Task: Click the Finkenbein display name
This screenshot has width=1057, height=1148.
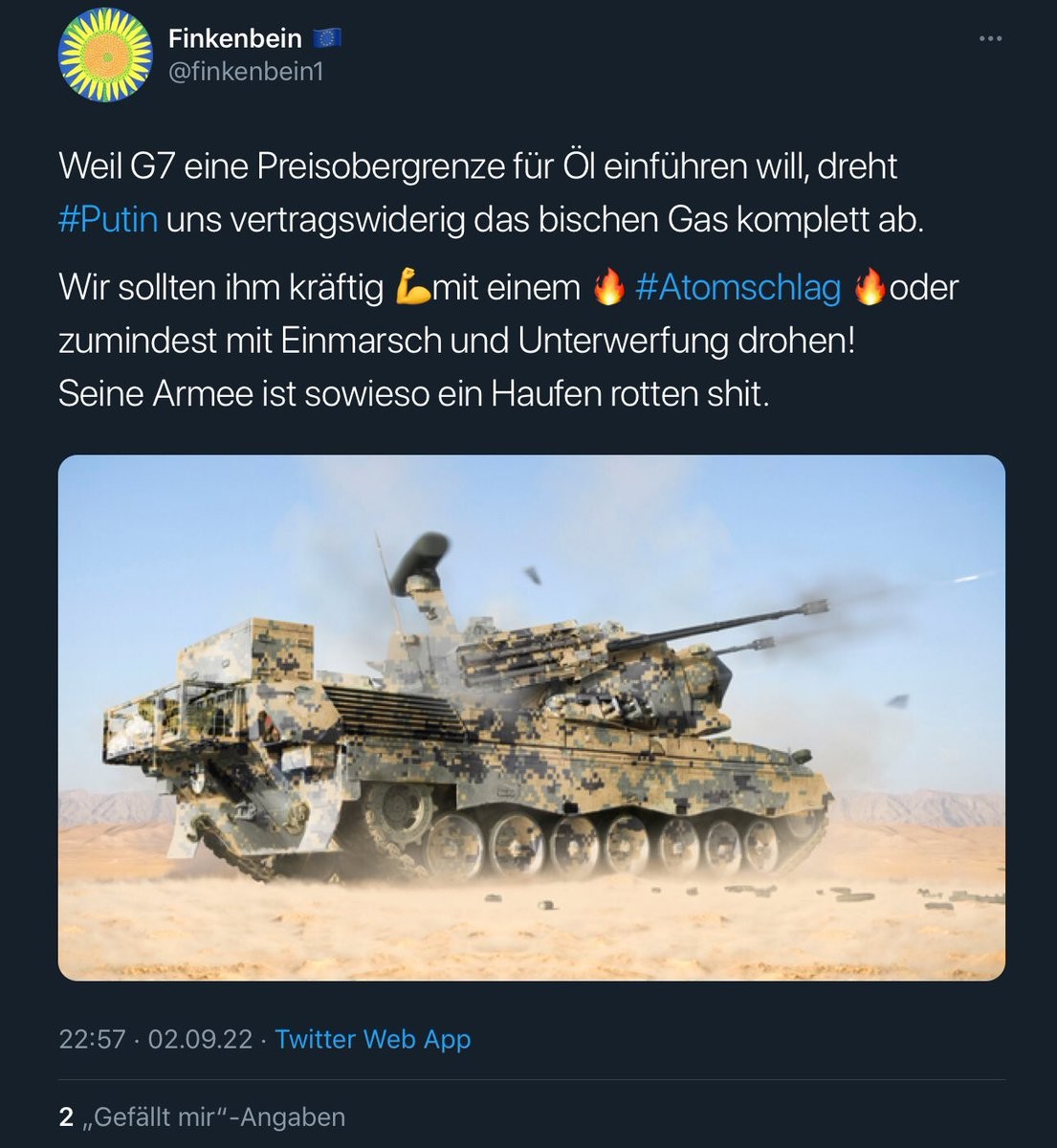Action: [234, 38]
